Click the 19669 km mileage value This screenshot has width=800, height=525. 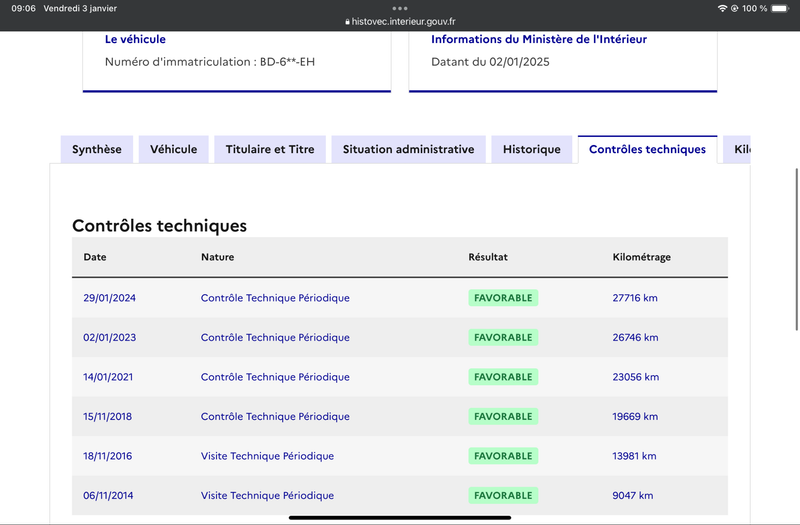click(635, 416)
